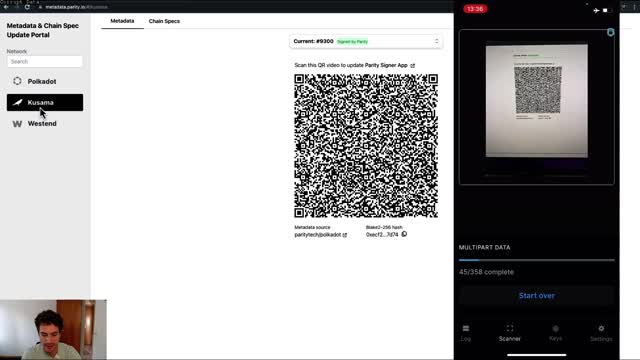Copy the Blake2-256 hash

coord(404,234)
